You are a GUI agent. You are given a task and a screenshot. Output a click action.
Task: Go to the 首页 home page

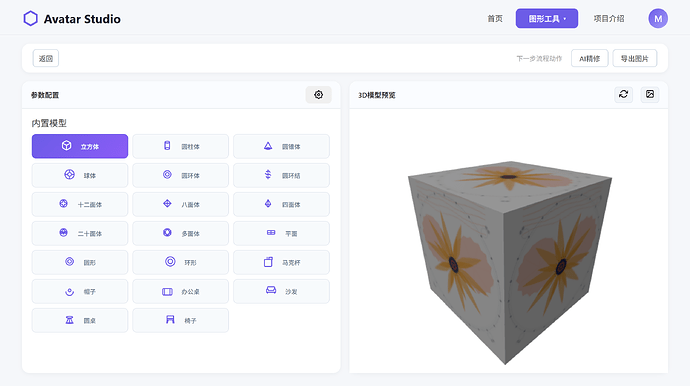point(495,18)
